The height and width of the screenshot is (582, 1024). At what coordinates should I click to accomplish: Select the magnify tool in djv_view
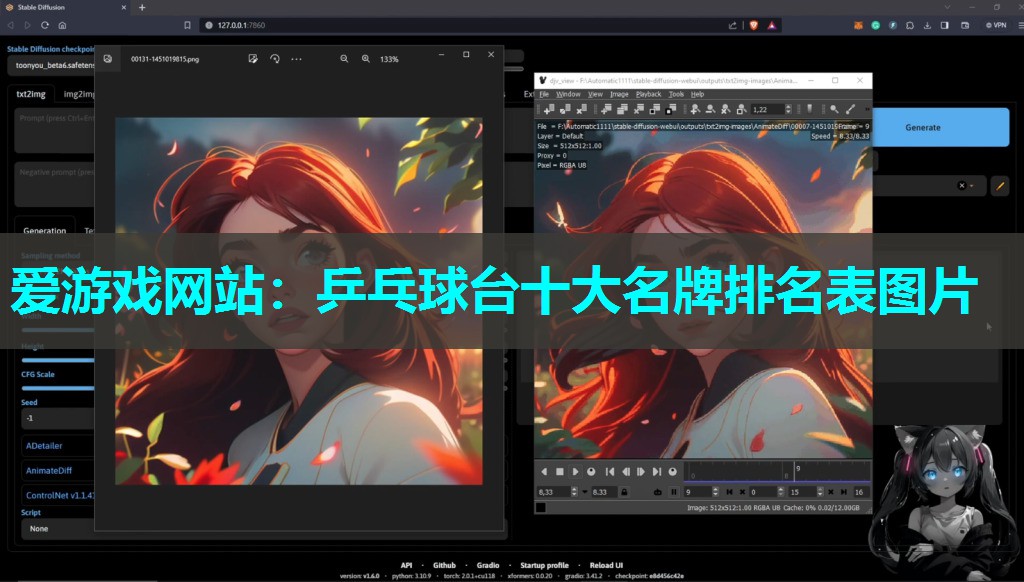[x=834, y=109]
